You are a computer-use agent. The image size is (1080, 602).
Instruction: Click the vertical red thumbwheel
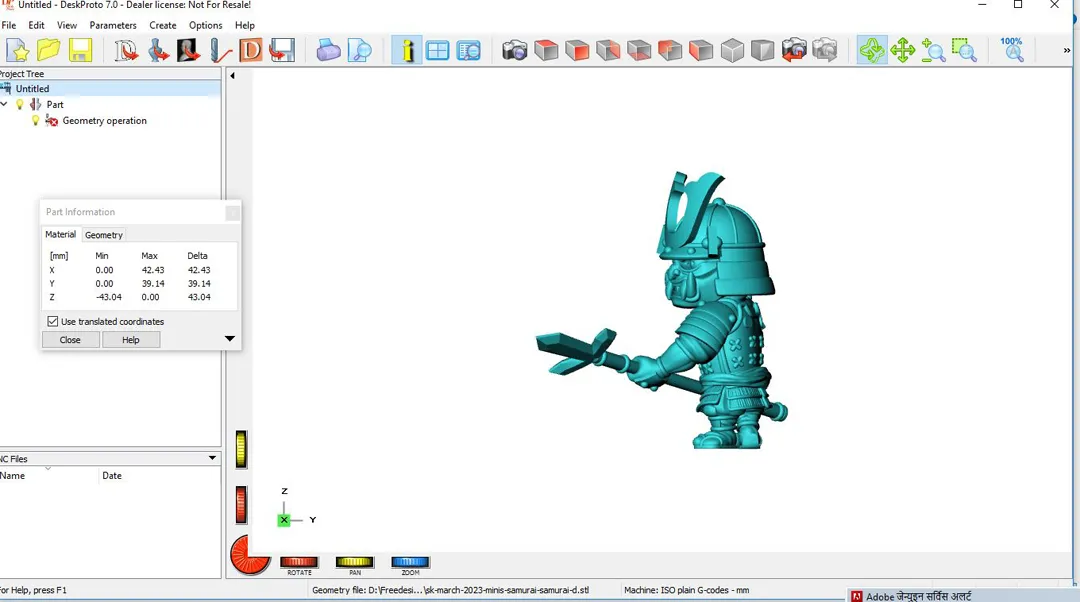(241, 504)
